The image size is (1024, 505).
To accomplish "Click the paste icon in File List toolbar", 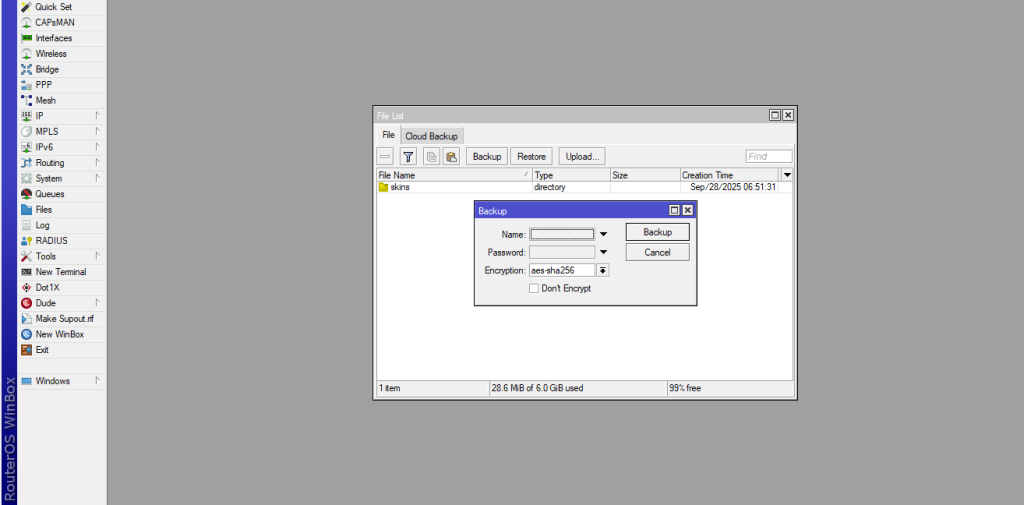I will (x=451, y=156).
